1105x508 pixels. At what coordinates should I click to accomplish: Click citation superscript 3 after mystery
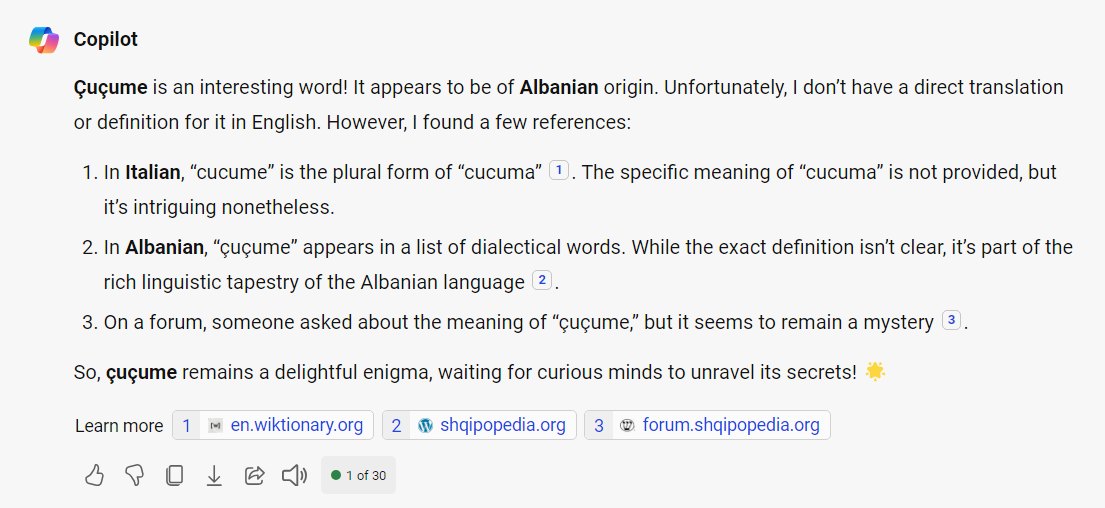pos(951,321)
